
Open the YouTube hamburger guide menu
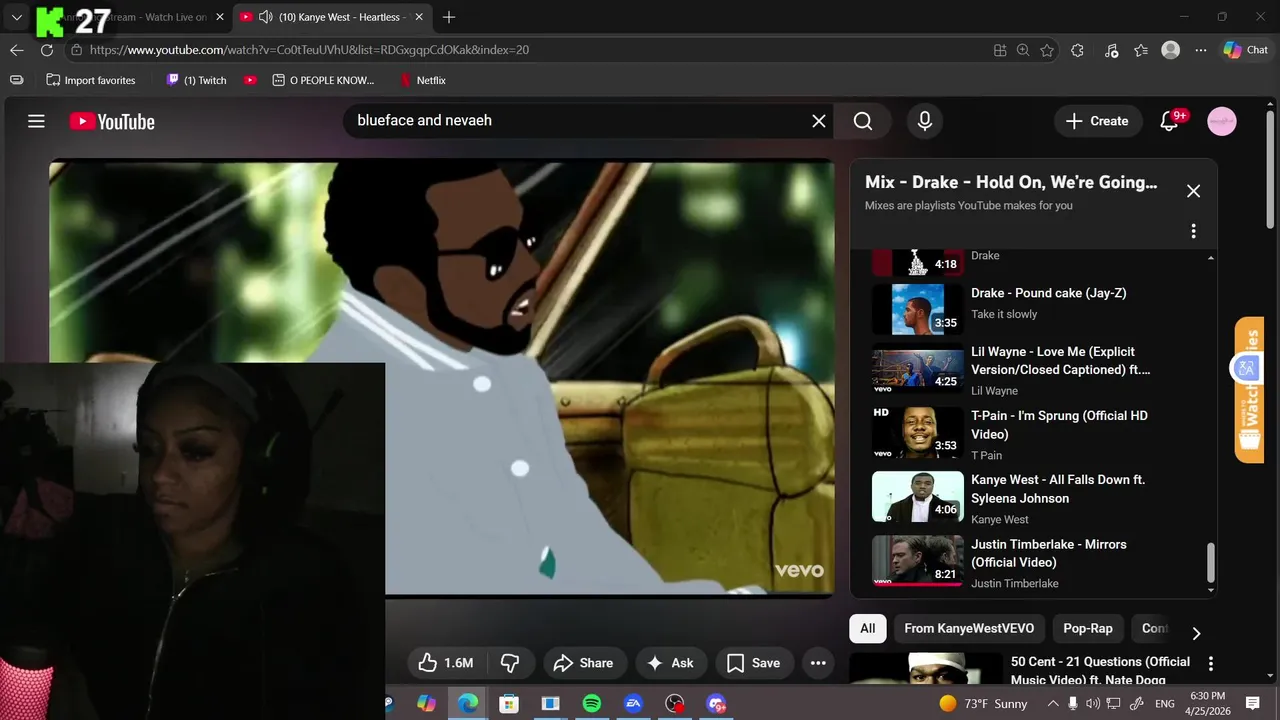click(36, 121)
